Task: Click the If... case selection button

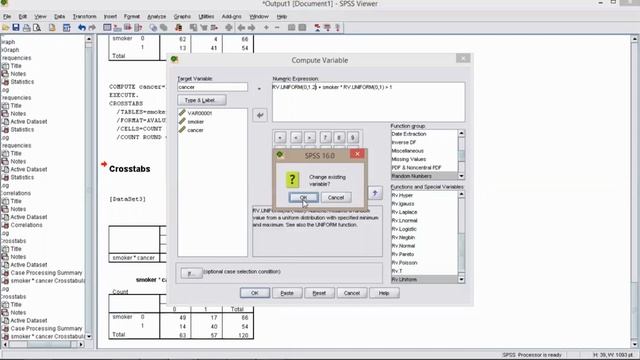Action: coord(191,273)
